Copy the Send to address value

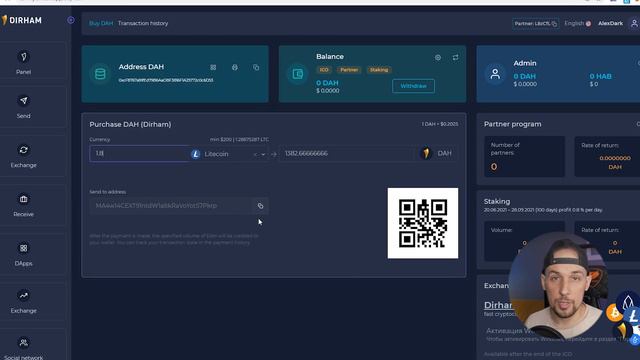click(260, 206)
